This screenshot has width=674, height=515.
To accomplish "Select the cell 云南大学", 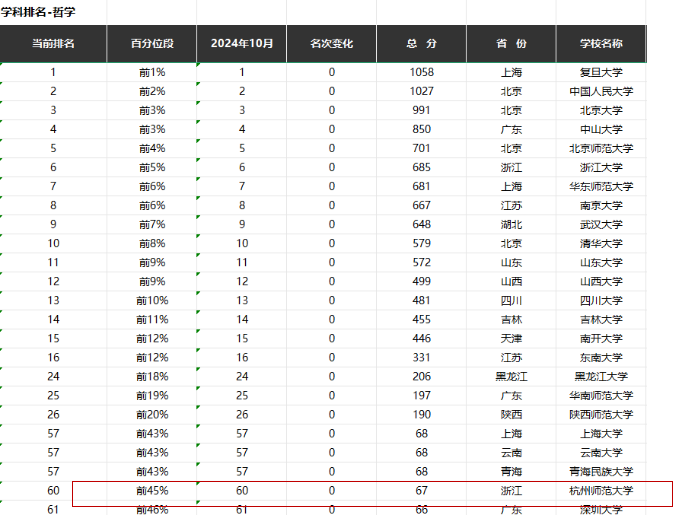I will [x=601, y=452].
